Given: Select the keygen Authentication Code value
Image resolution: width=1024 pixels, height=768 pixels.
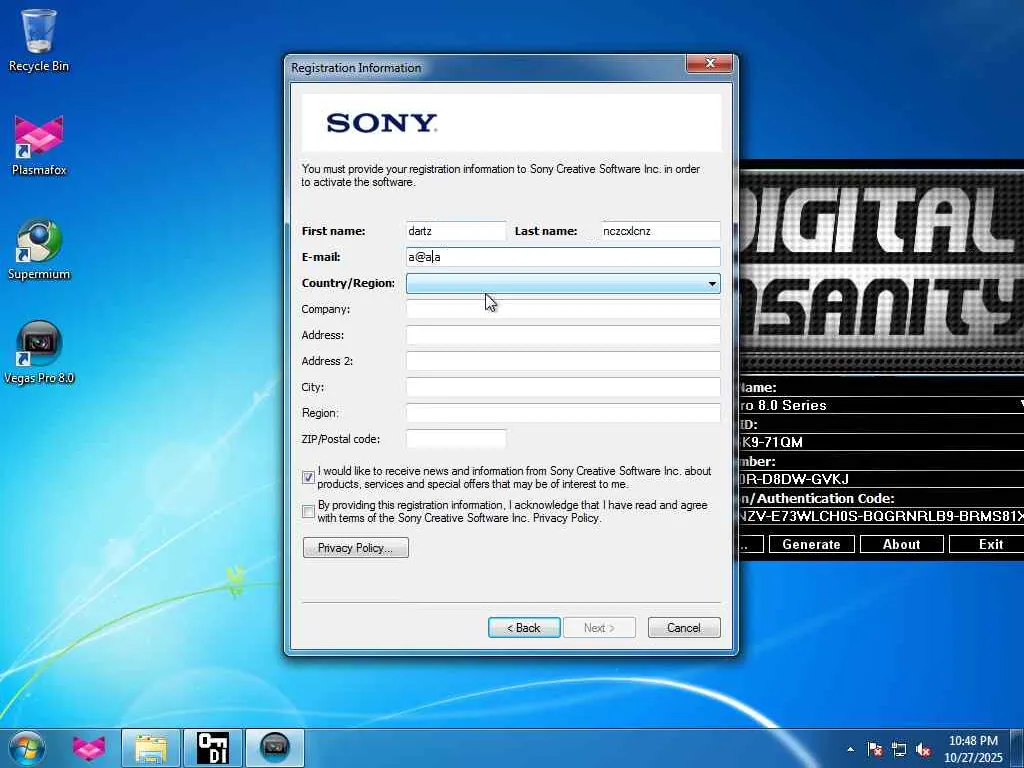Looking at the screenshot, I should tap(882, 516).
